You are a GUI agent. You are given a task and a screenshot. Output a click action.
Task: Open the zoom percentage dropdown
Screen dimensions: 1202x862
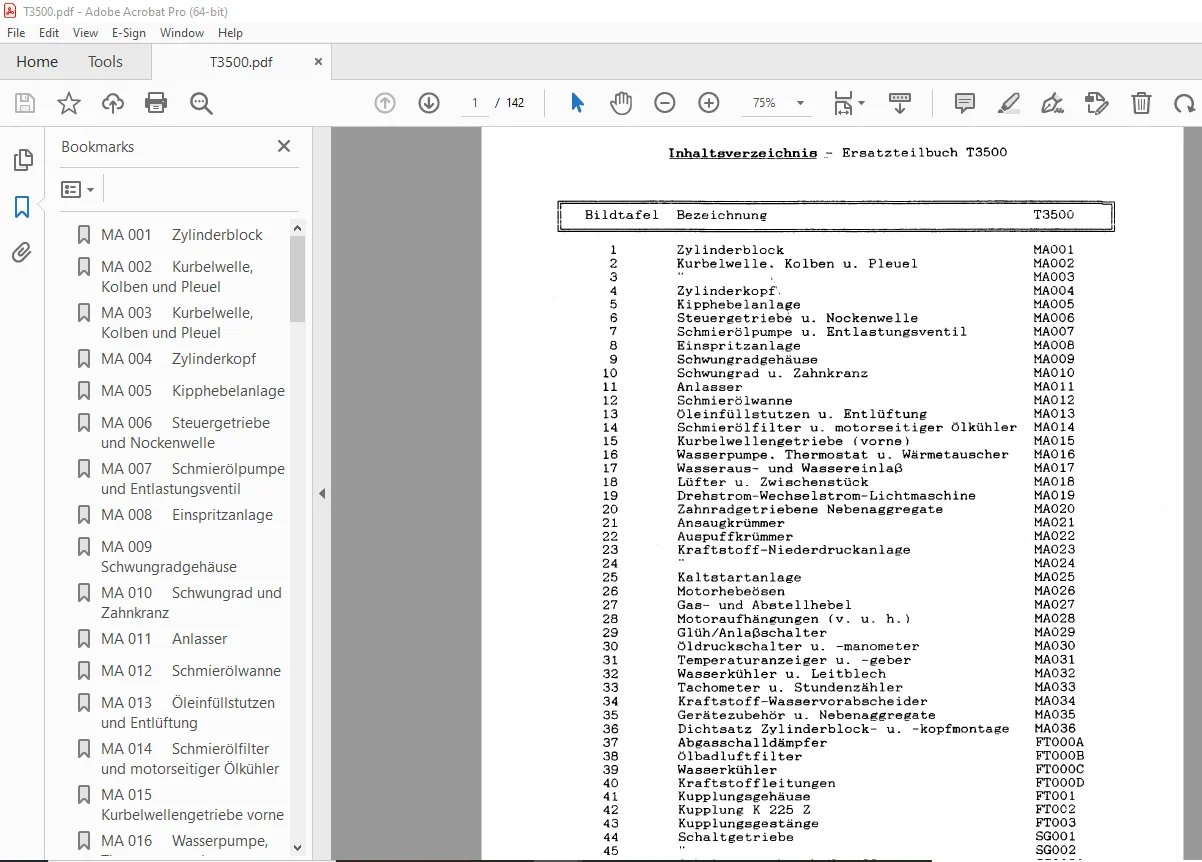(800, 103)
